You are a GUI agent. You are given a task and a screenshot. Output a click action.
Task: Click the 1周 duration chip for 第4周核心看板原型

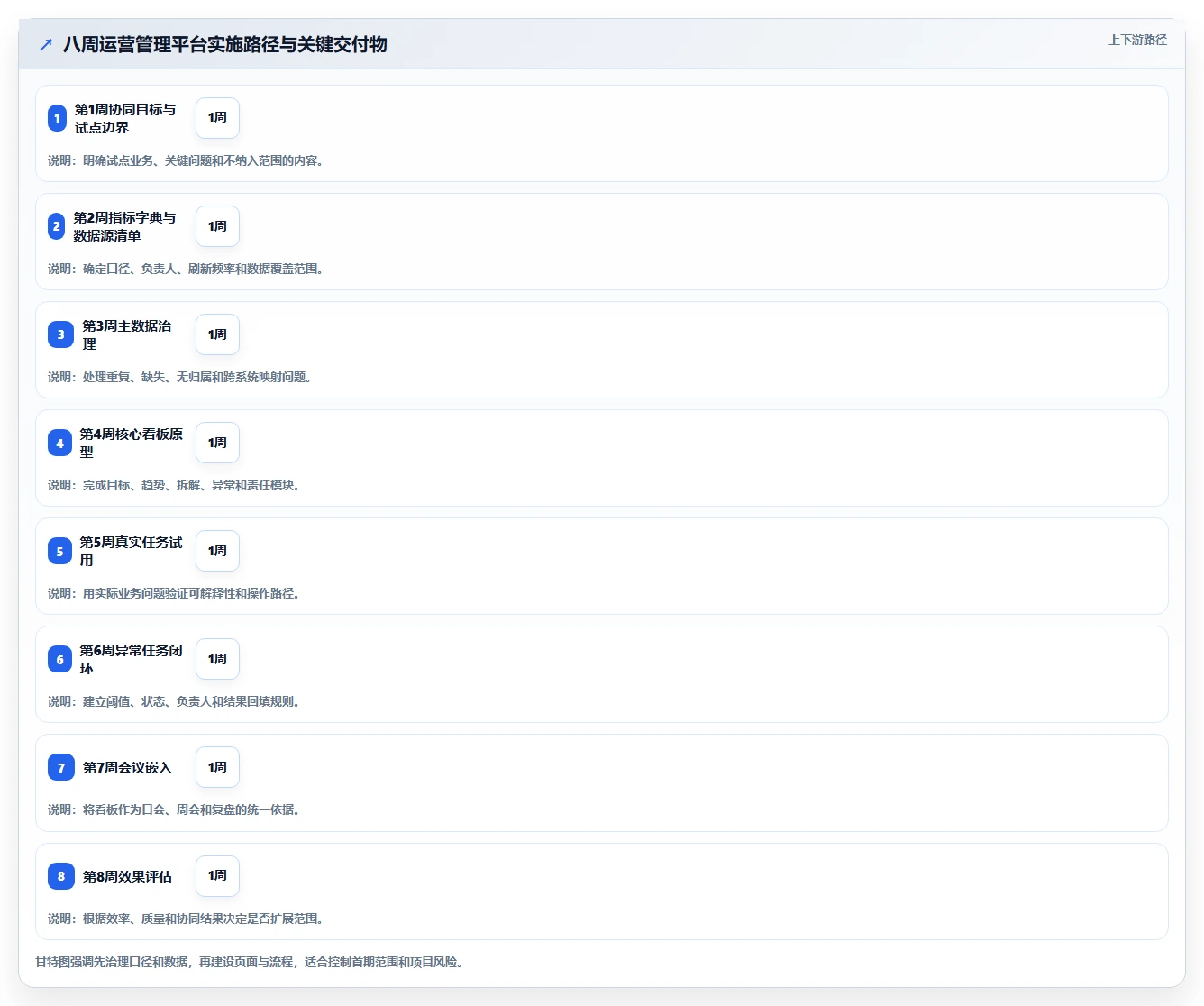217,443
